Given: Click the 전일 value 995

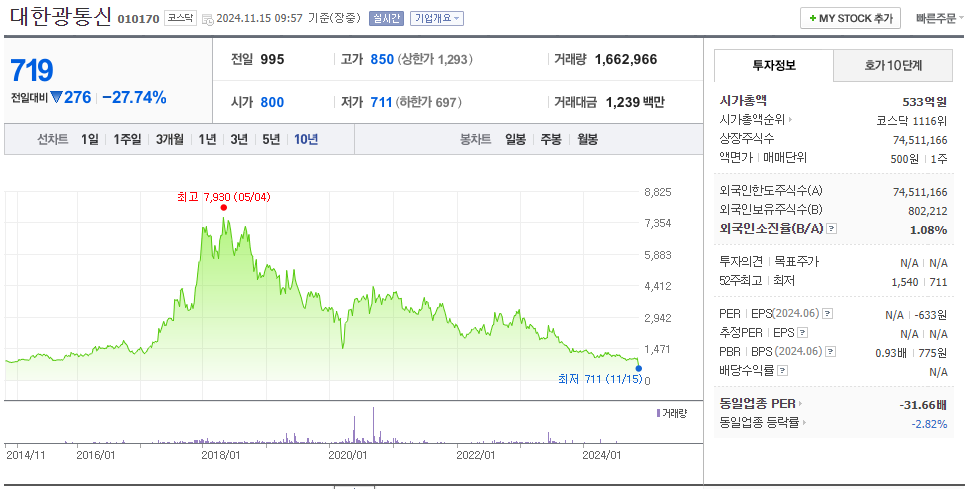Looking at the screenshot, I should (272, 59).
